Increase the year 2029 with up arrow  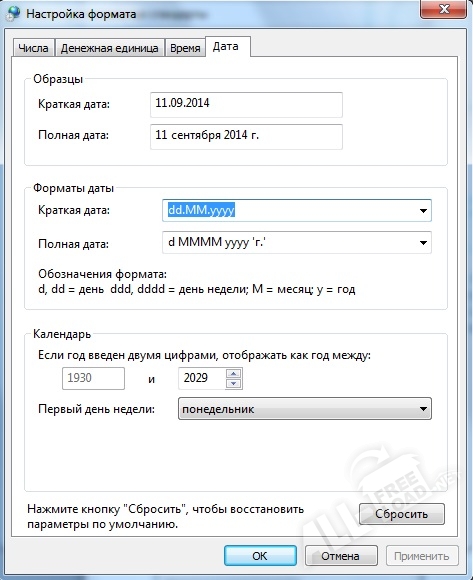(x=233, y=374)
